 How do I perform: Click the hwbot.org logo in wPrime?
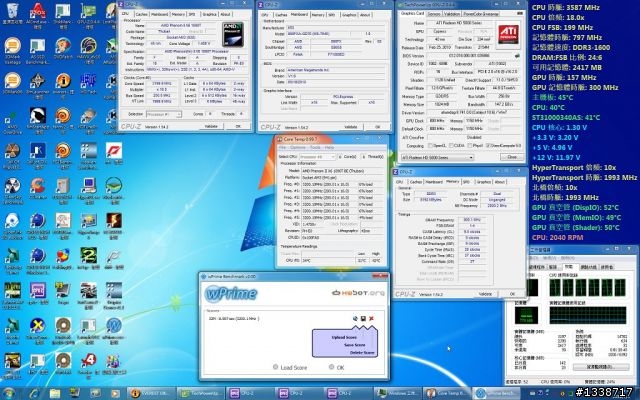point(358,293)
